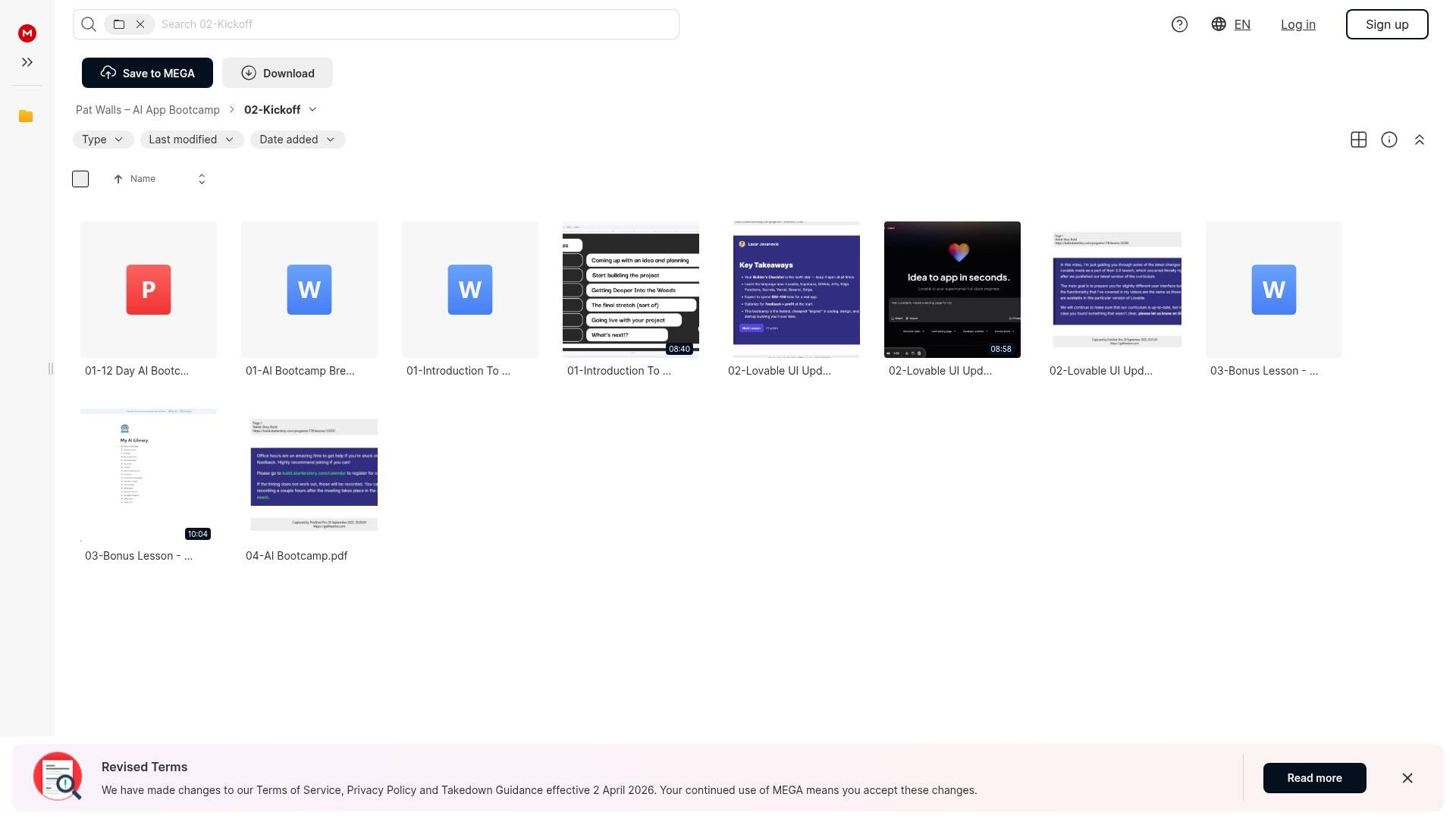The image size is (1456, 819).
Task: Click the Save to MEGA button
Action: pyautogui.click(x=147, y=73)
